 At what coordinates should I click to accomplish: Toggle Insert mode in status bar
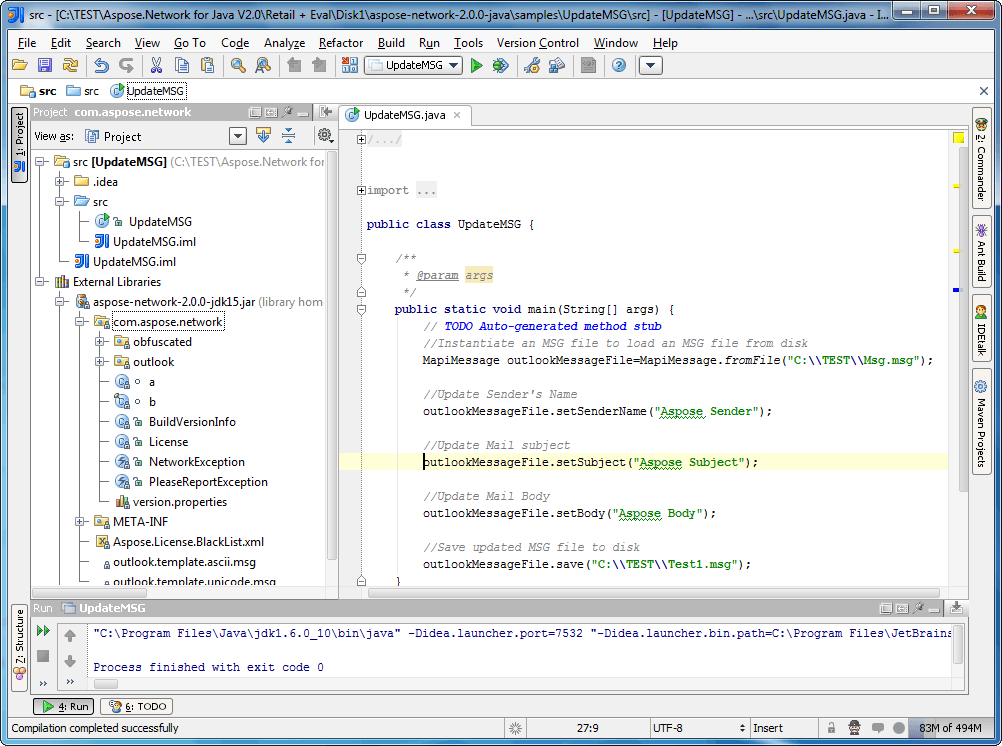(x=767, y=728)
